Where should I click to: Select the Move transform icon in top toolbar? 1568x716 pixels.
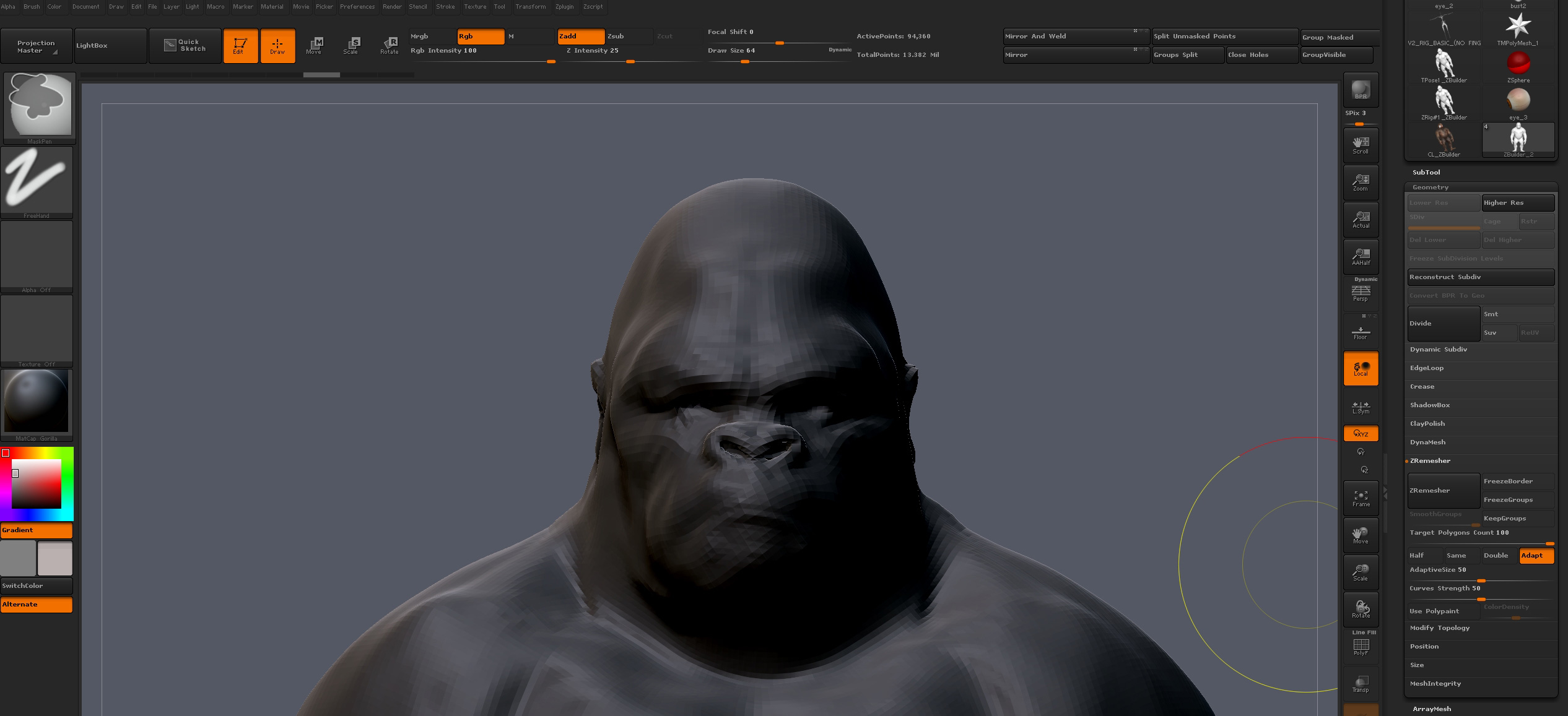pos(314,46)
